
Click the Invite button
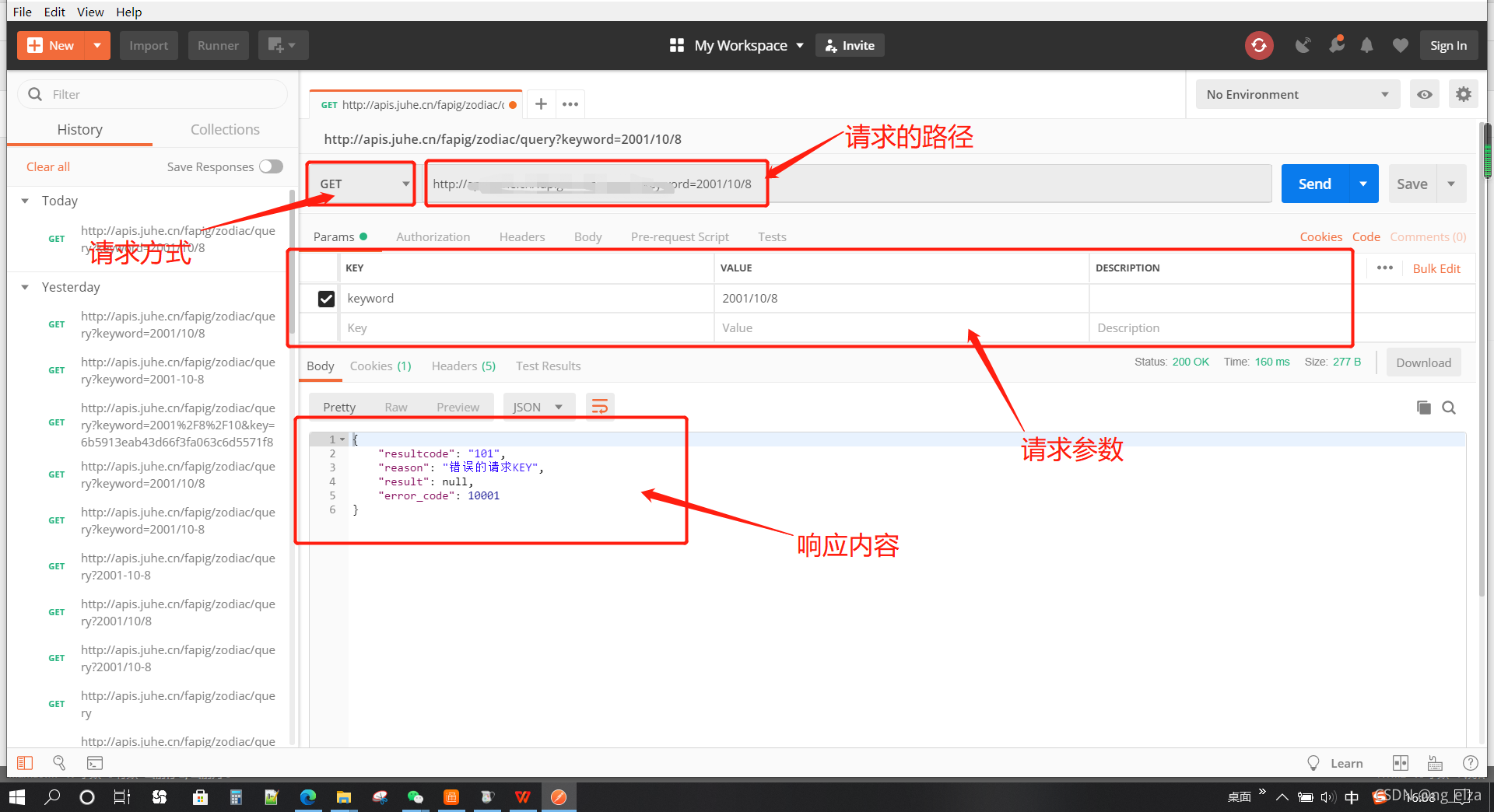coord(850,45)
